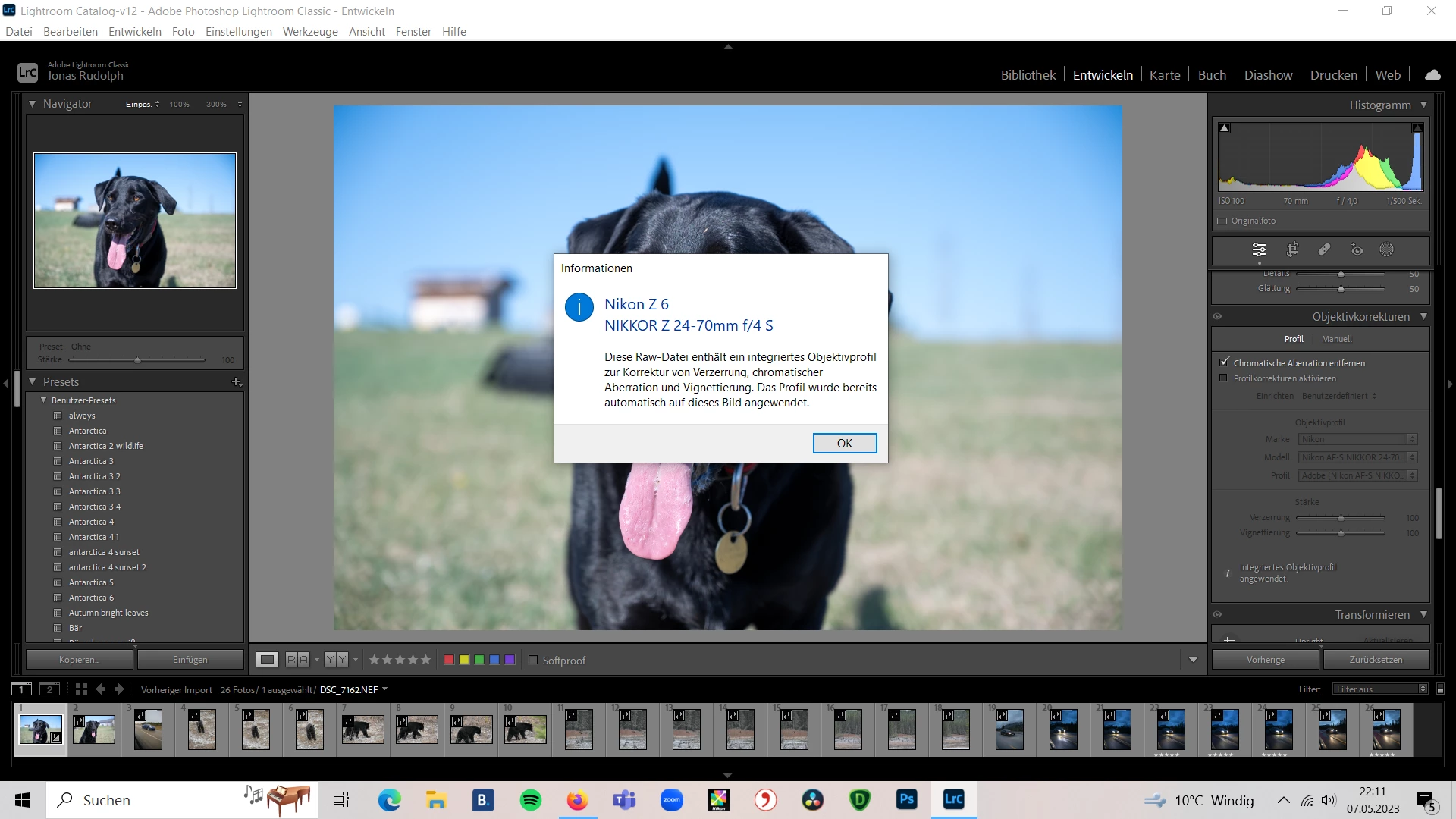Screen dimensions: 1456x819
Task: Uncheck Chromatische Aberration entfernen
Action: 1223,362
